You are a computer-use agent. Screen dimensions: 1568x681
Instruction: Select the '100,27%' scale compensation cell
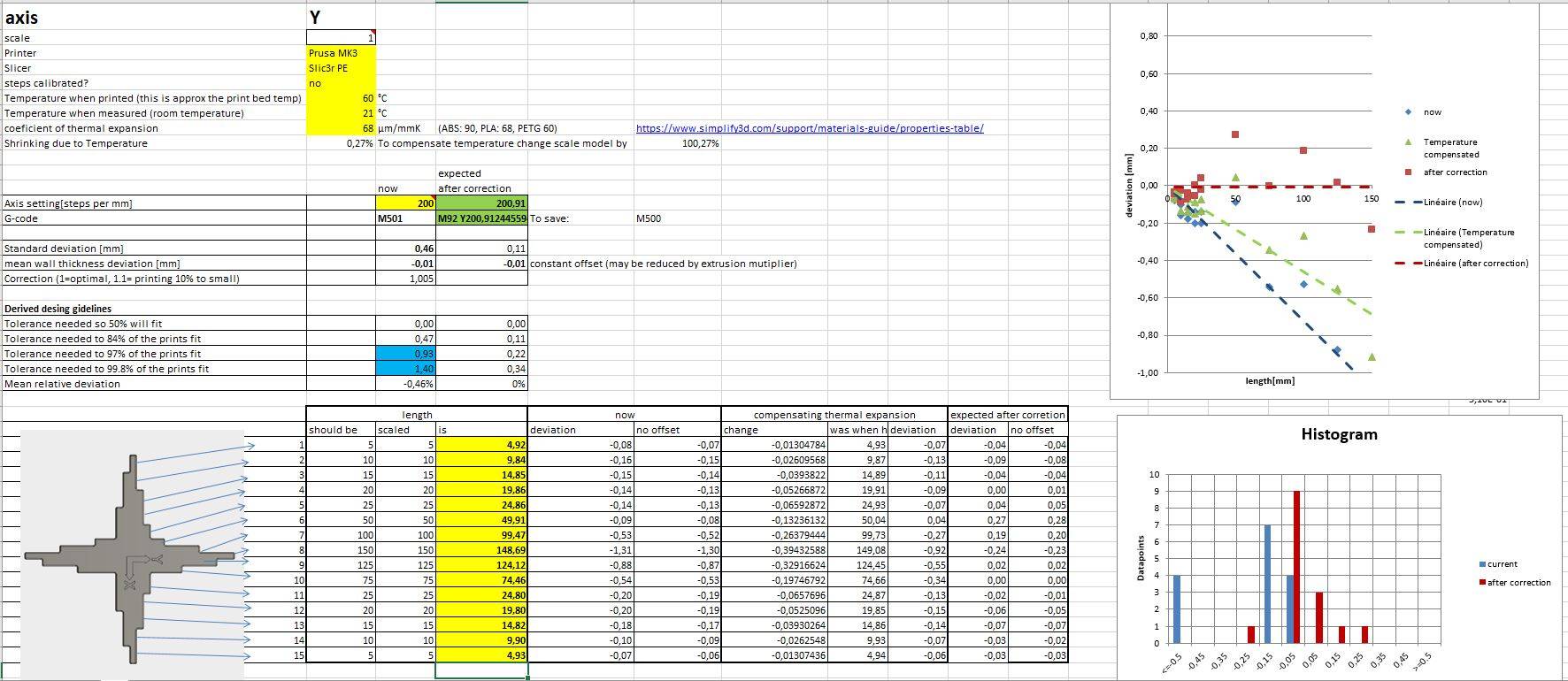(678, 143)
